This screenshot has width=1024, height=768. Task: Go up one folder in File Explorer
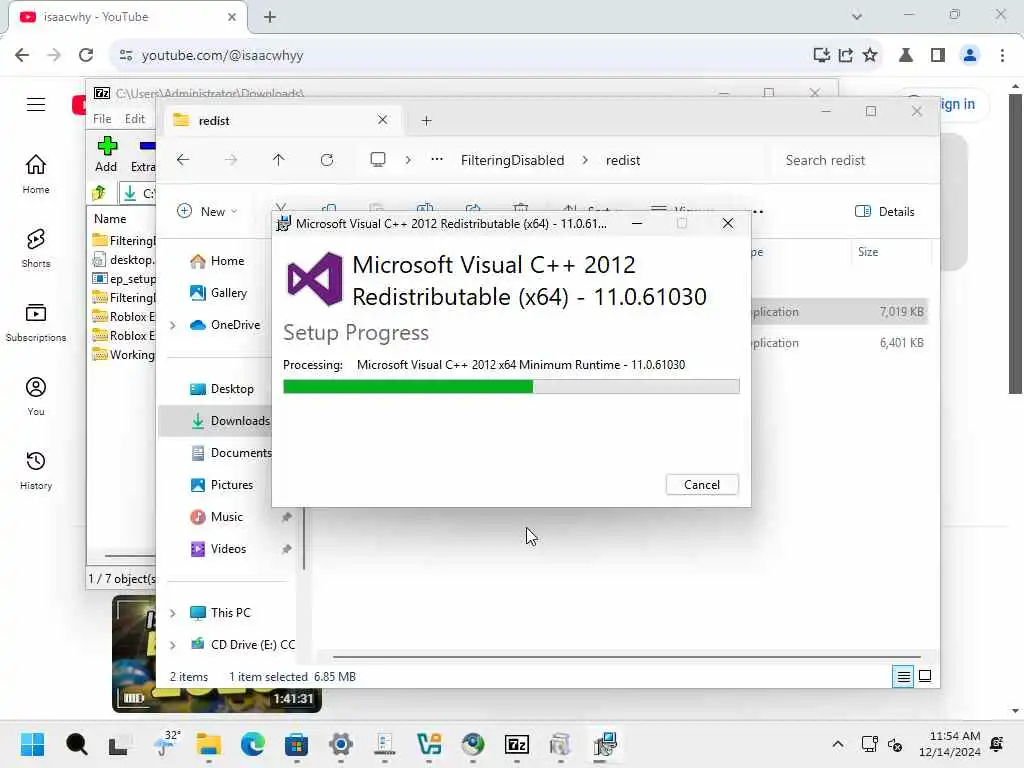point(278,160)
